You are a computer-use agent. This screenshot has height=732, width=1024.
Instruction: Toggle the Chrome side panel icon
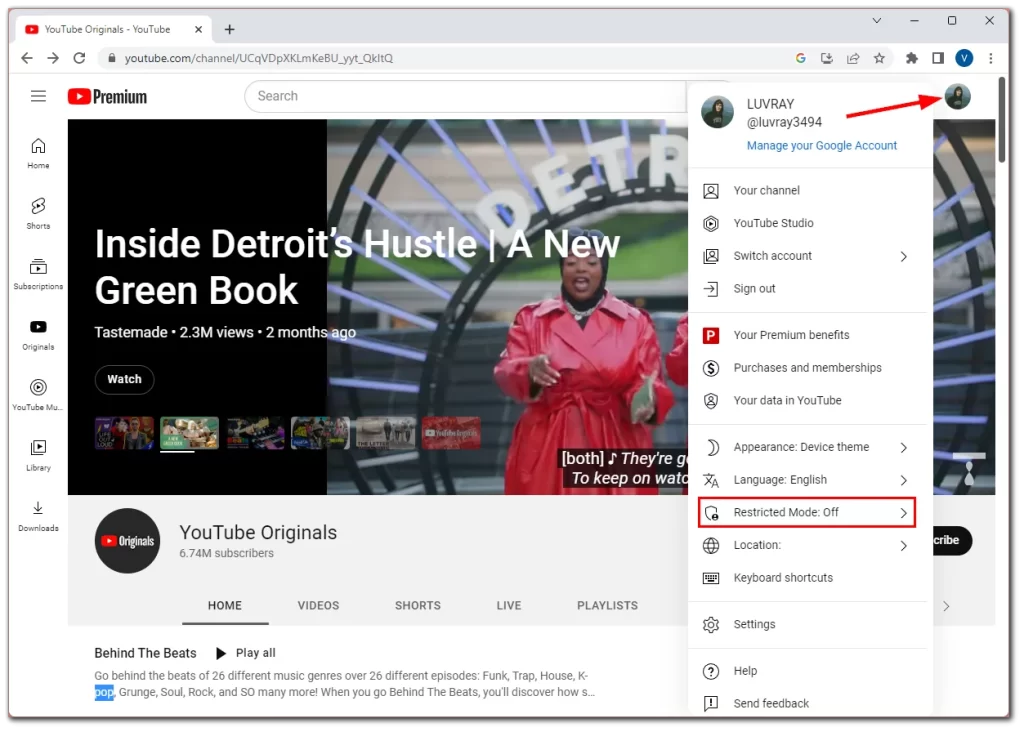(938, 58)
